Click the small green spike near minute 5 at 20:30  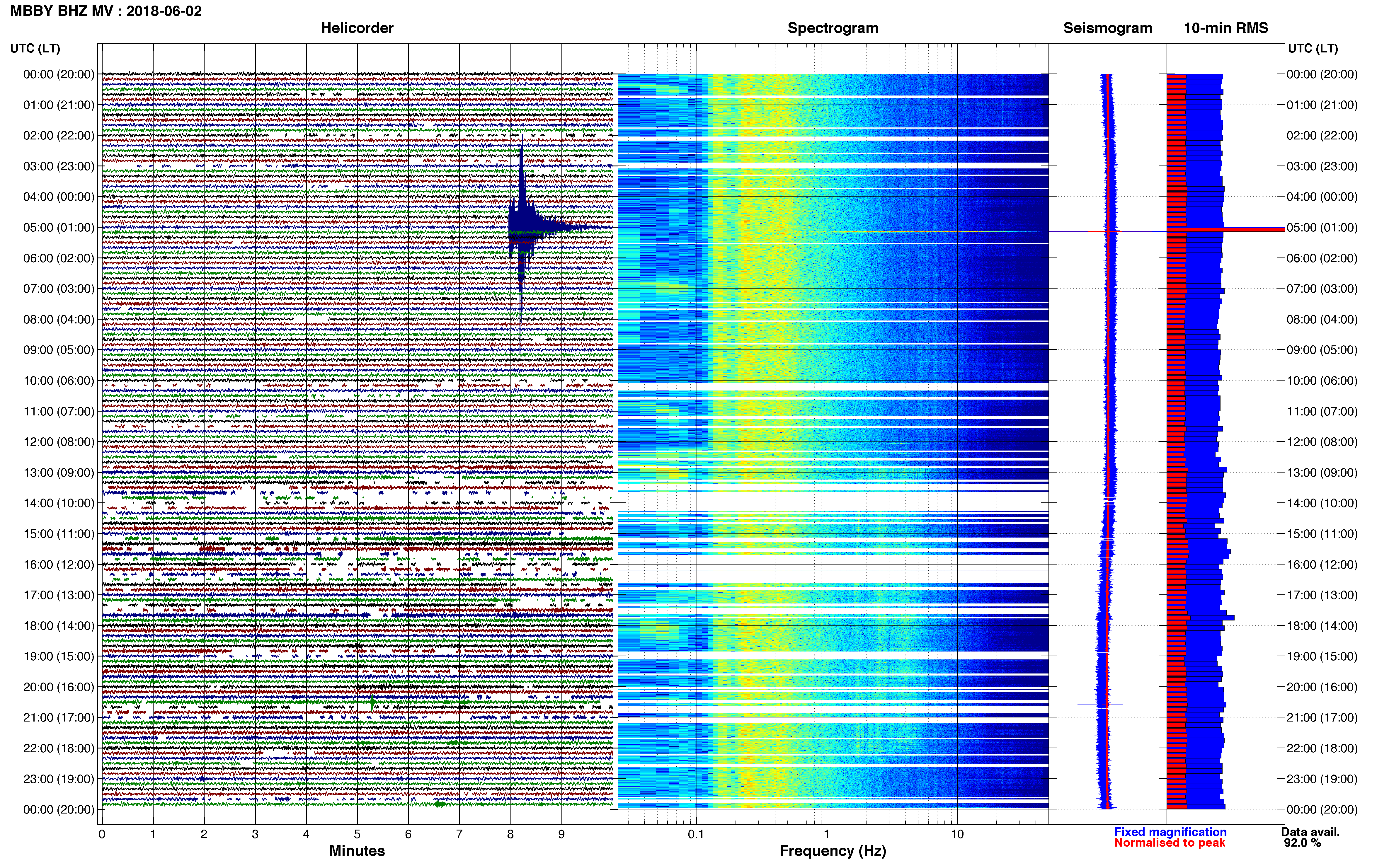tap(373, 702)
